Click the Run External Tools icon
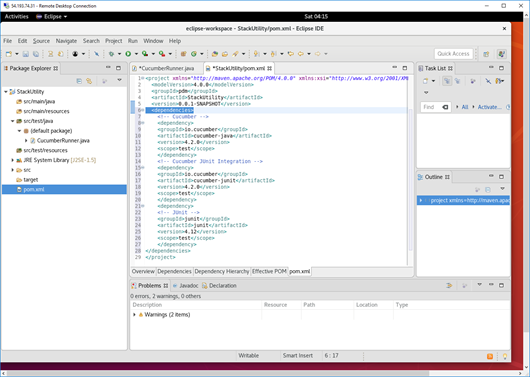This screenshot has height=377, width=530. tap(162, 54)
